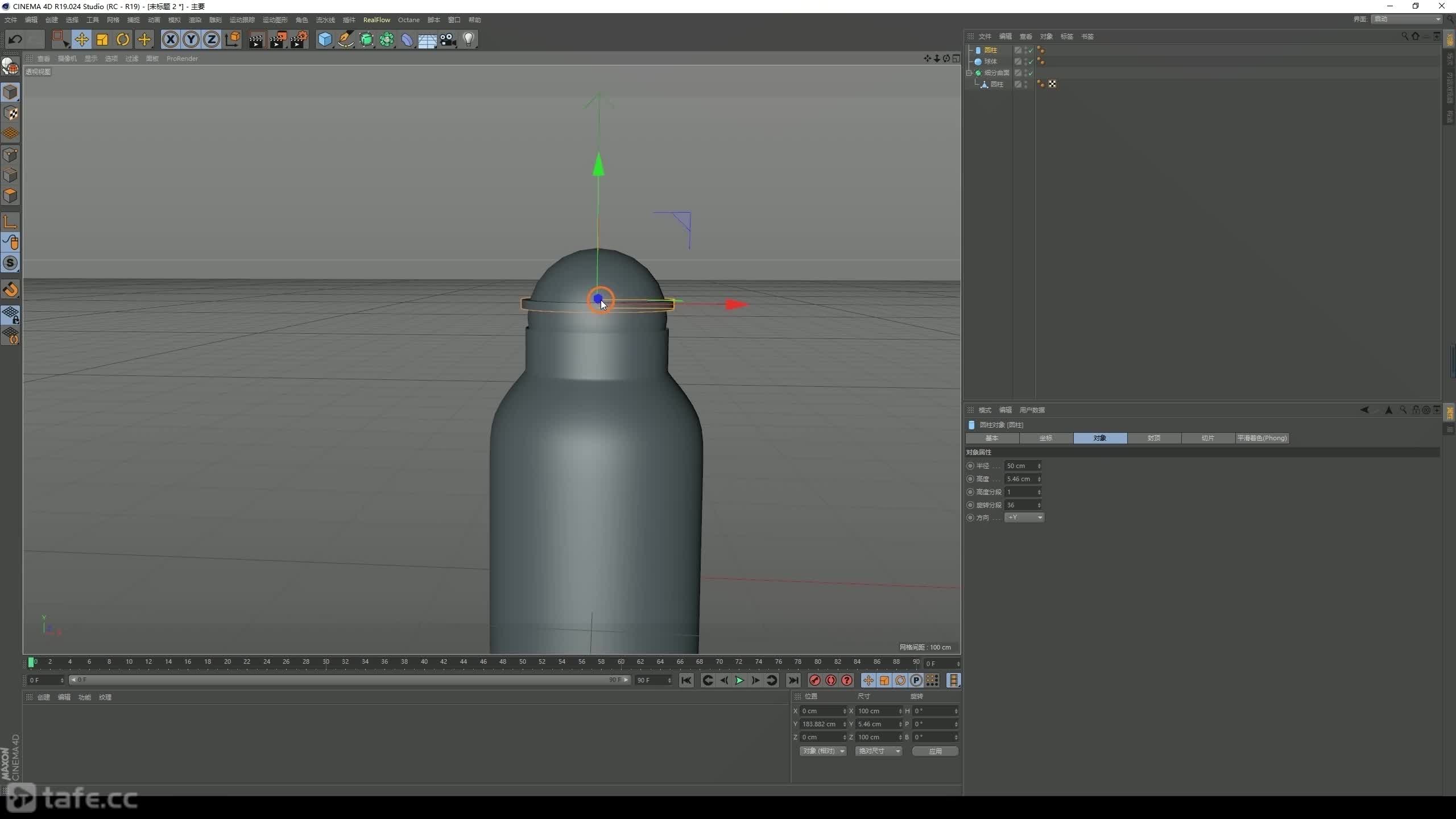The height and width of the screenshot is (819, 1456).
Task: Click Render to Picture Viewer icon
Action: [278, 39]
